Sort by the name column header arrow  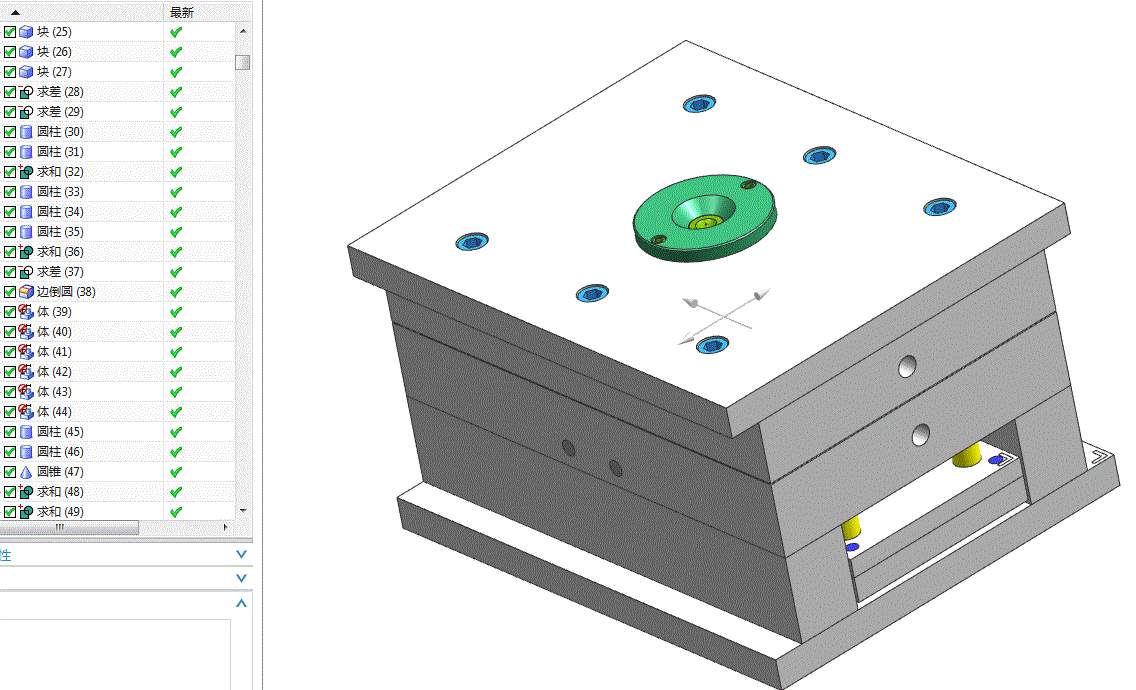(x=15, y=12)
